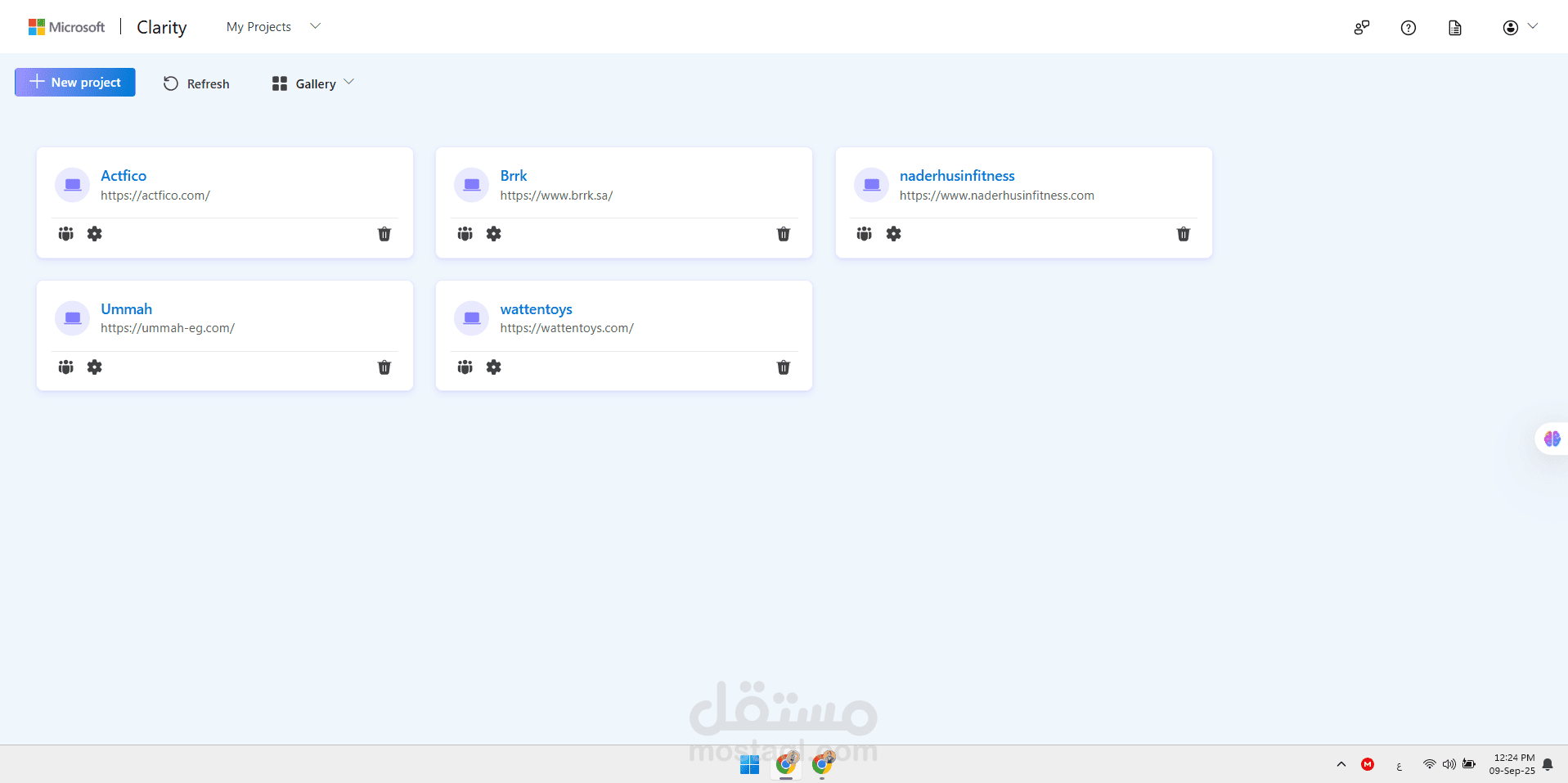This screenshot has width=1568, height=783.
Task: Open the documentation page icon in header
Action: (1455, 28)
